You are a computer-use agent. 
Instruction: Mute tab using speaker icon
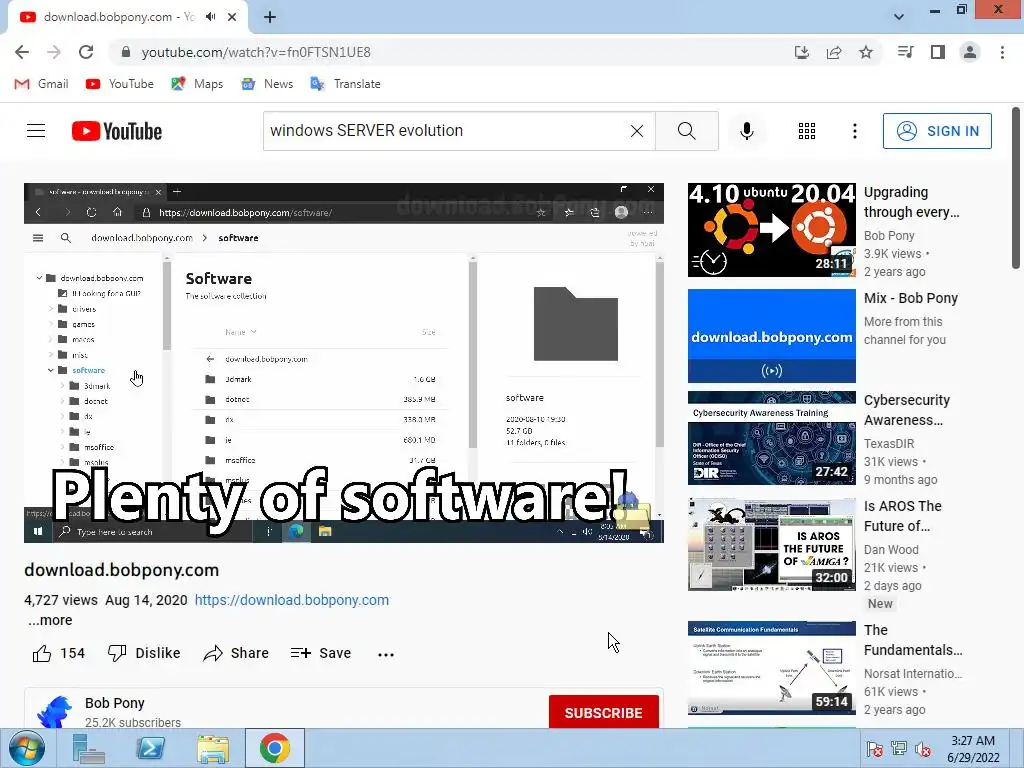210,17
